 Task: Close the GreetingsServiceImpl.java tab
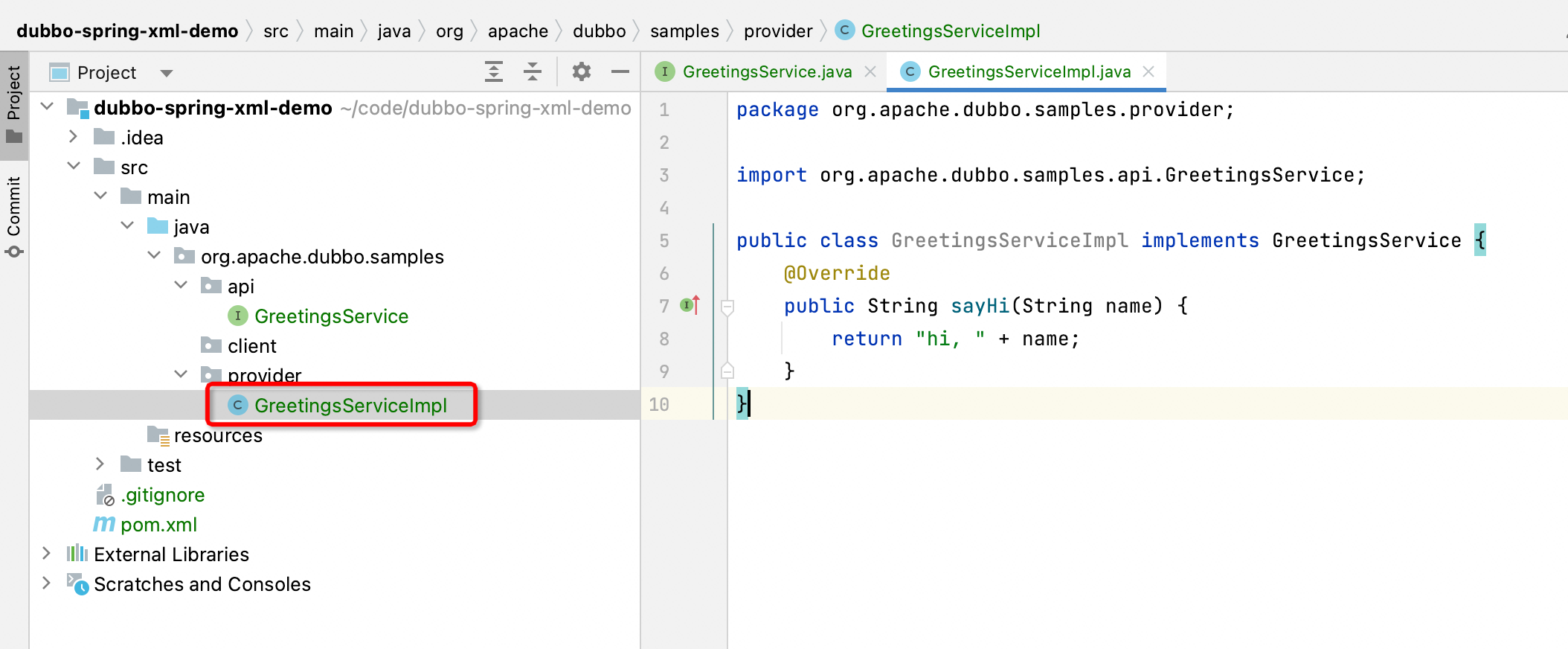click(1148, 71)
